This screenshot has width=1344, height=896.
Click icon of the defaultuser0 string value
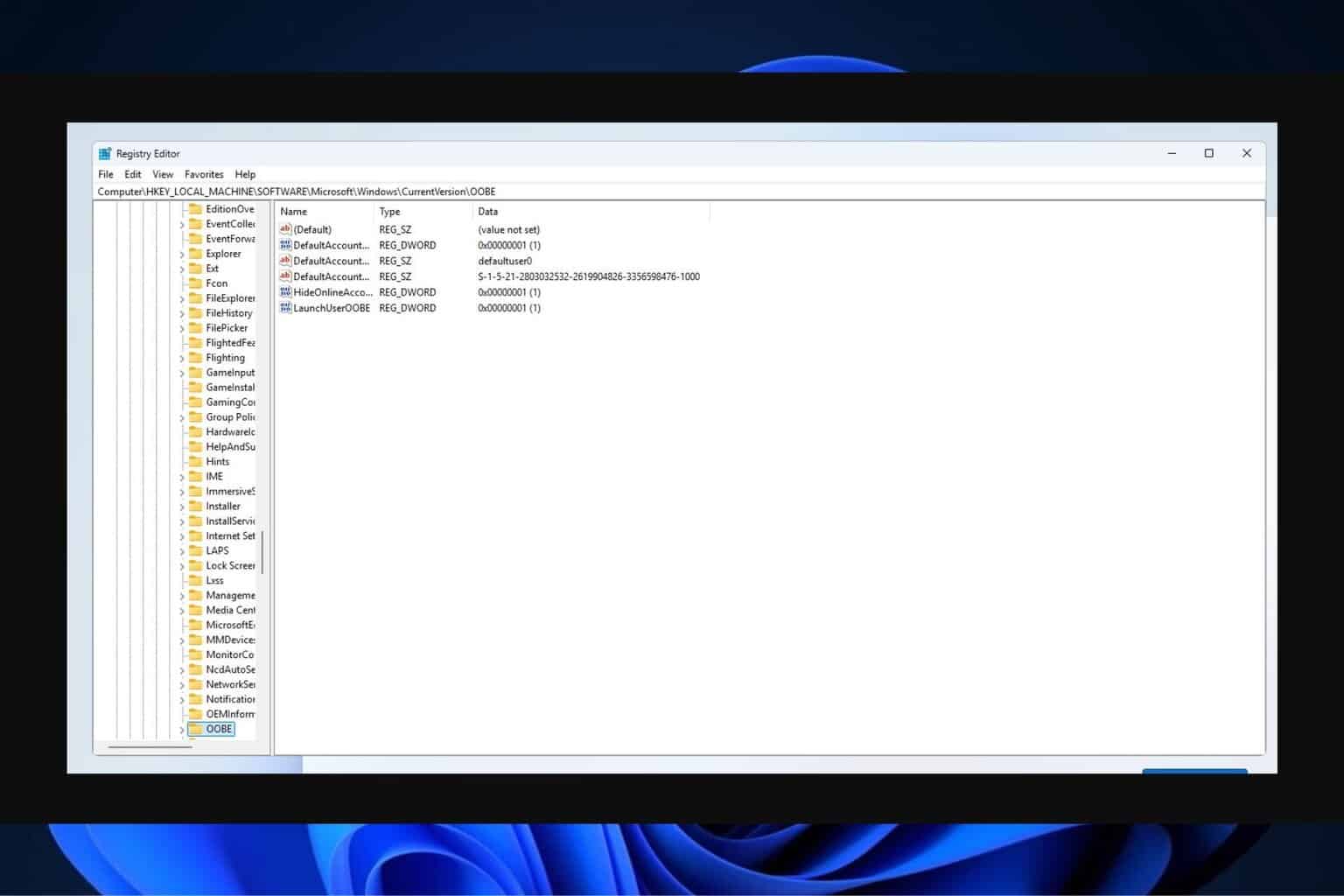point(285,261)
